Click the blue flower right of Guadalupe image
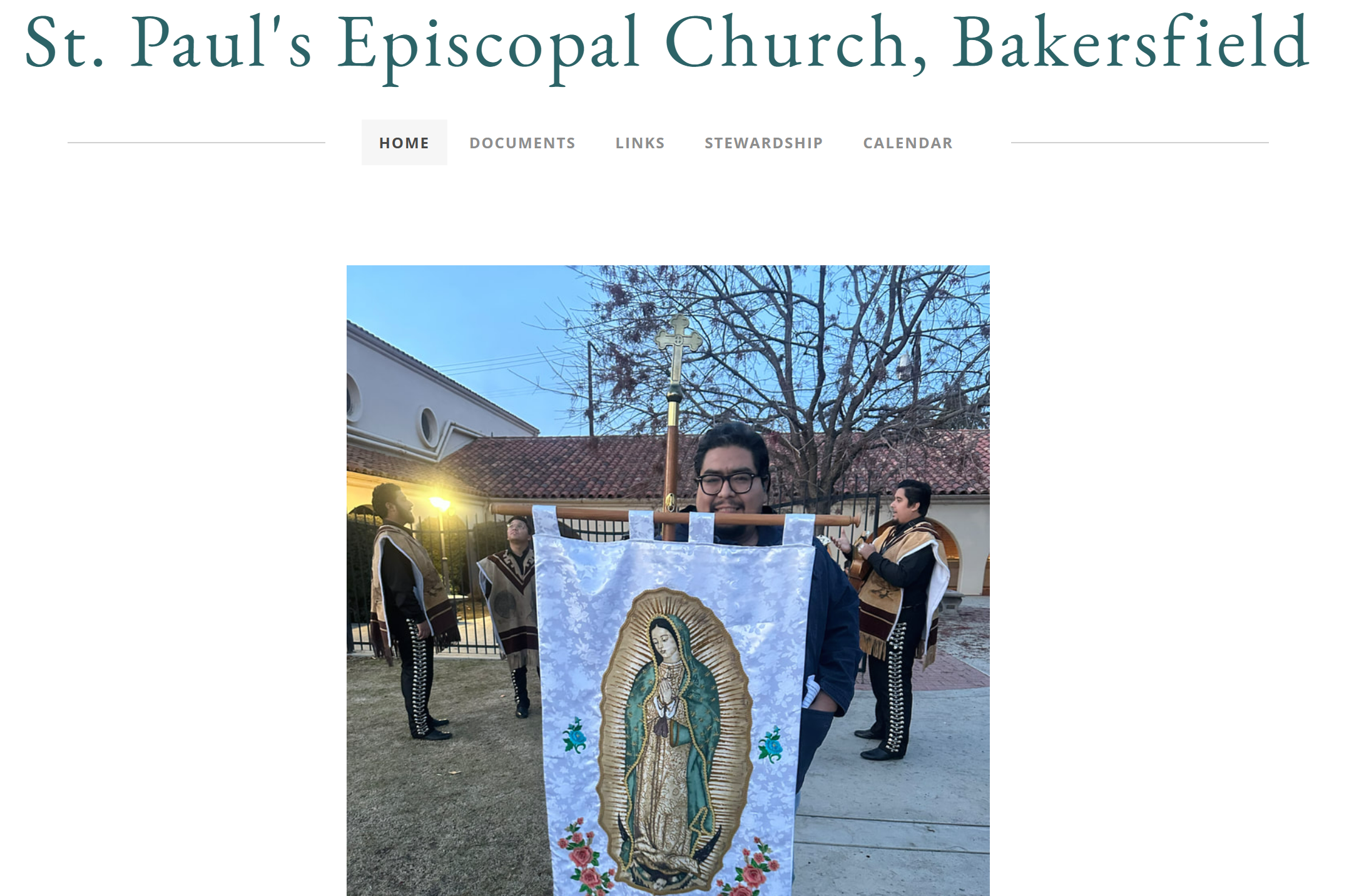Screen dimensions: 1354x896 pos(772,745)
